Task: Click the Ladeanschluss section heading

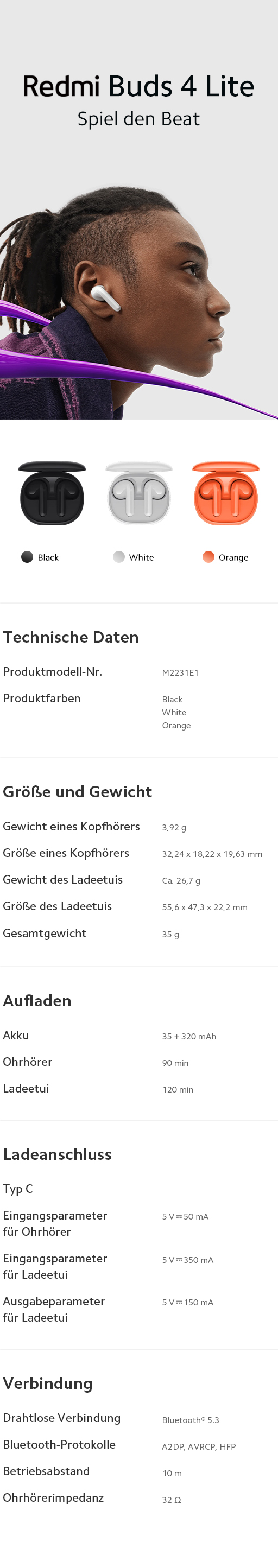Action: click(57, 1154)
